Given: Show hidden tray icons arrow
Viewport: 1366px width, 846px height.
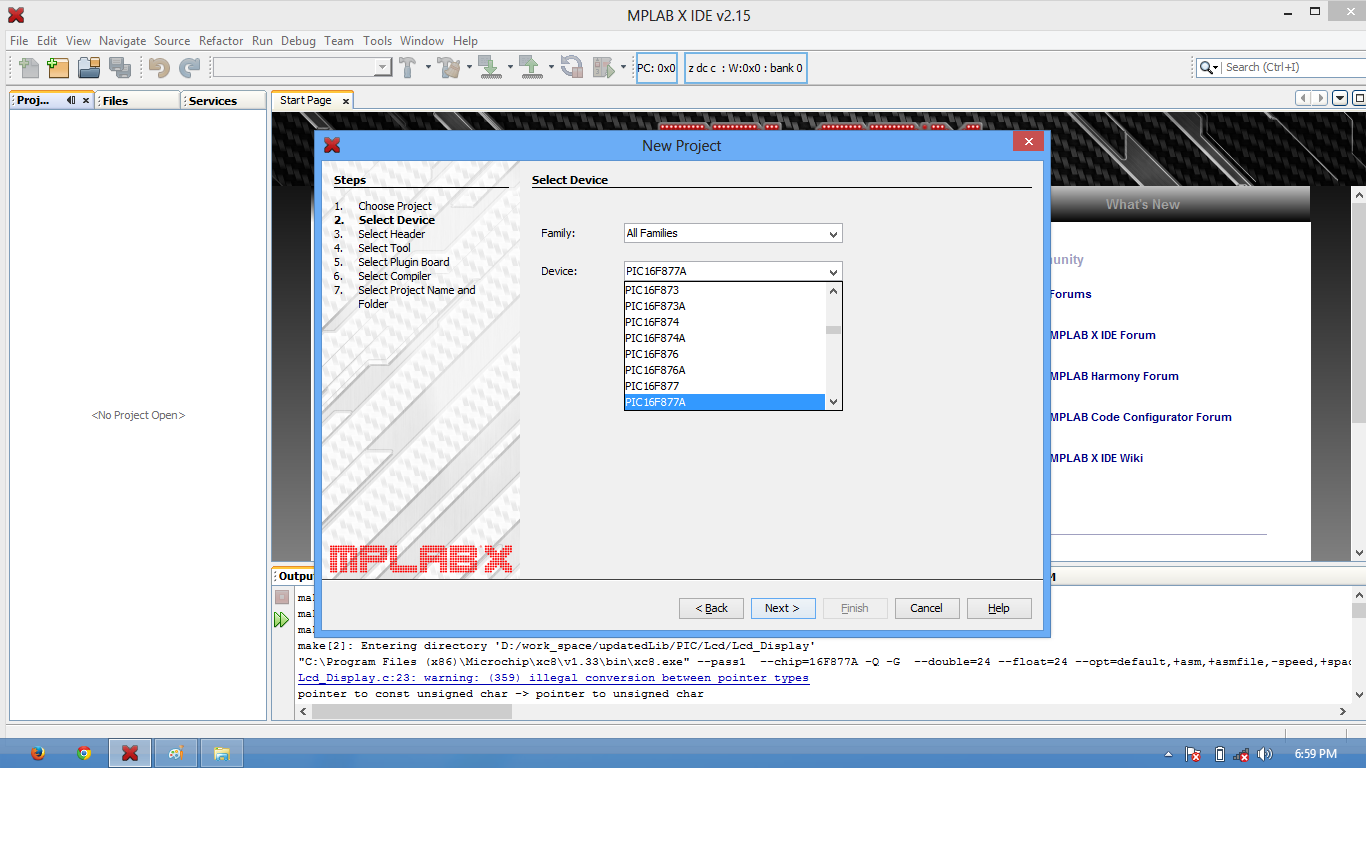Looking at the screenshot, I should pos(1169,754).
